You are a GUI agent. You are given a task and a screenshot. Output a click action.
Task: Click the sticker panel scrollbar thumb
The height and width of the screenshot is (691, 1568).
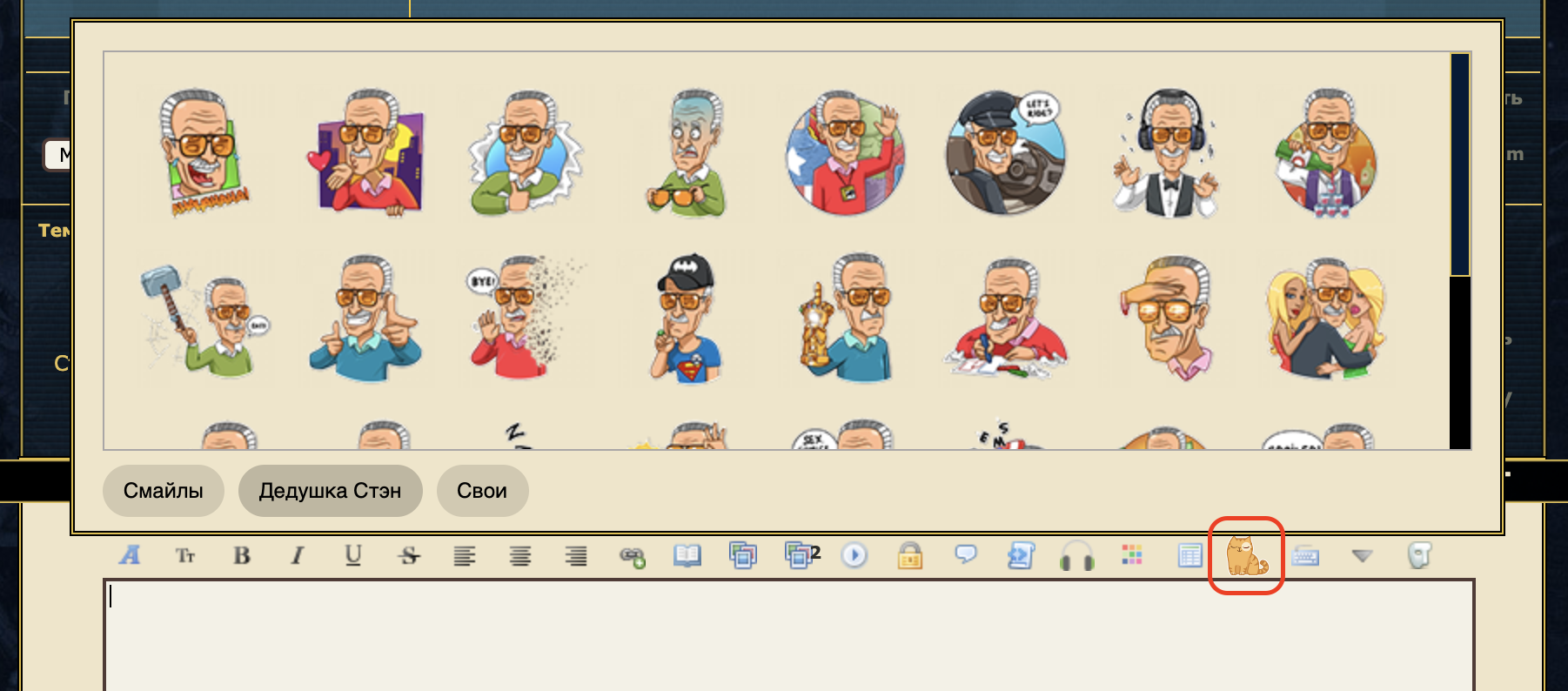pyautogui.click(x=1460, y=165)
